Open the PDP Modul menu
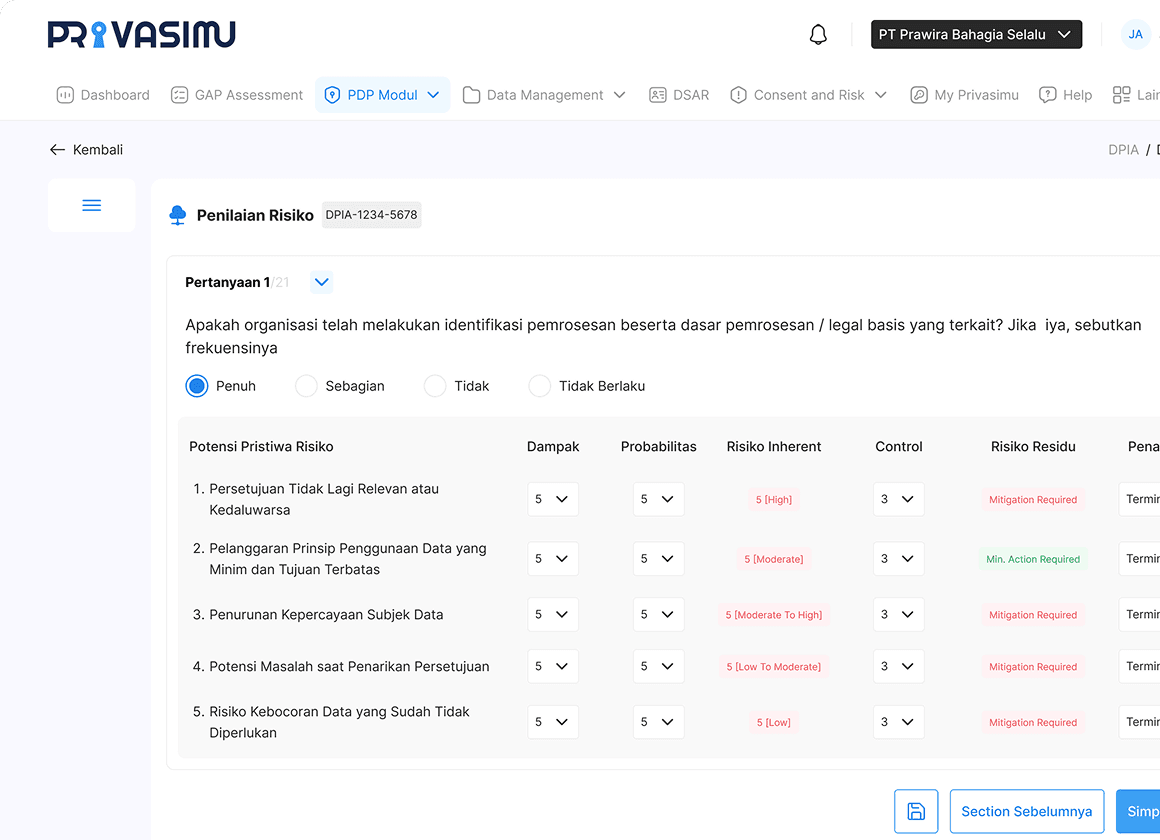Screen dimensions: 1160x840 (383, 95)
